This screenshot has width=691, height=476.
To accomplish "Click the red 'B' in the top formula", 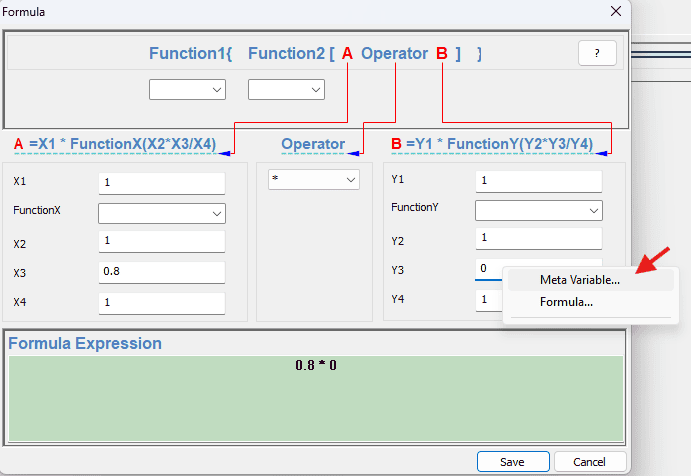I will coord(442,53).
